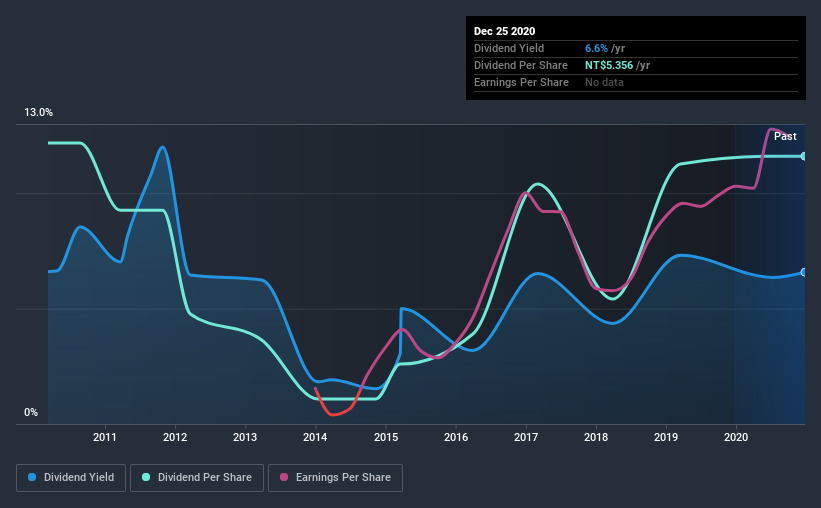Click the tooltip Dividend Yield row label

coord(509,48)
